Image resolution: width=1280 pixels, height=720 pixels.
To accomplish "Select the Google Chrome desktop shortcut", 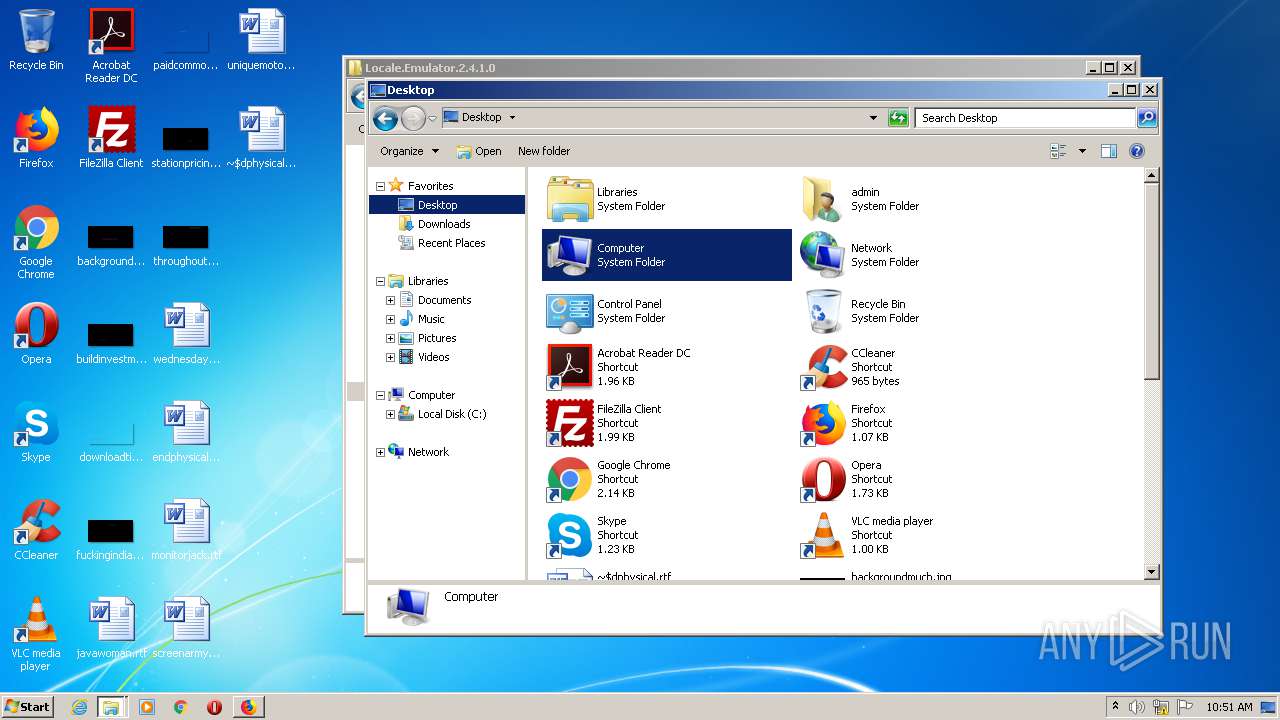I will (36, 242).
